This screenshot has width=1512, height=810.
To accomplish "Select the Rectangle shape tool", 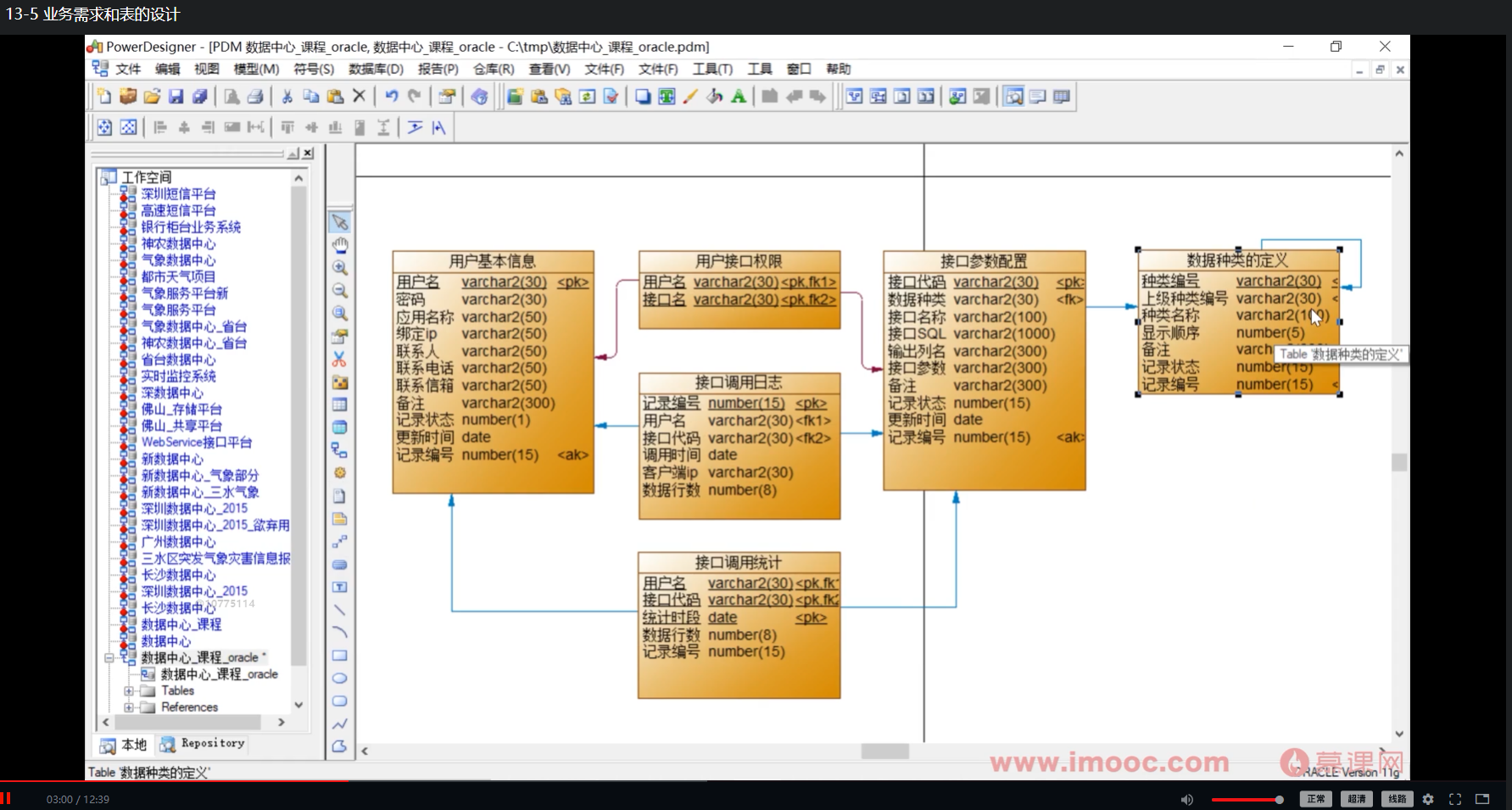I will [x=339, y=656].
